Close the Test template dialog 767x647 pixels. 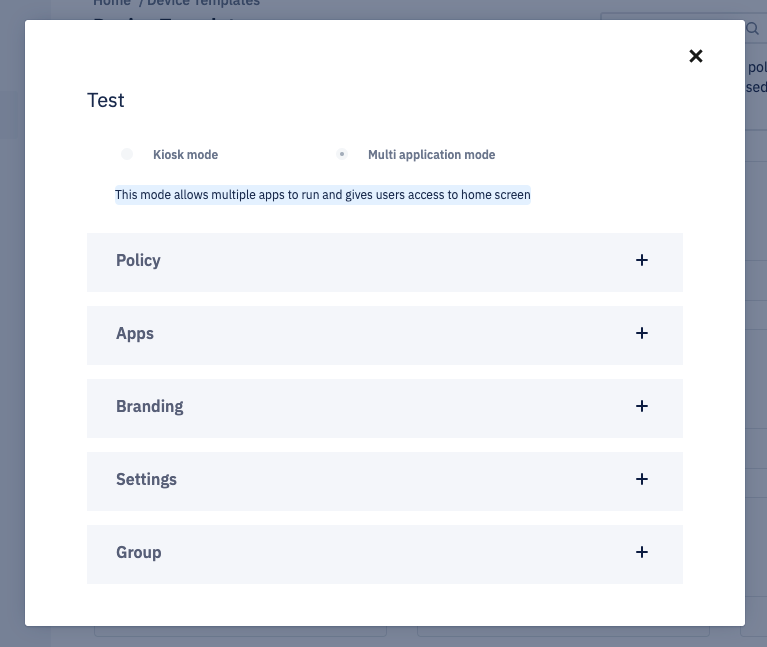point(696,56)
